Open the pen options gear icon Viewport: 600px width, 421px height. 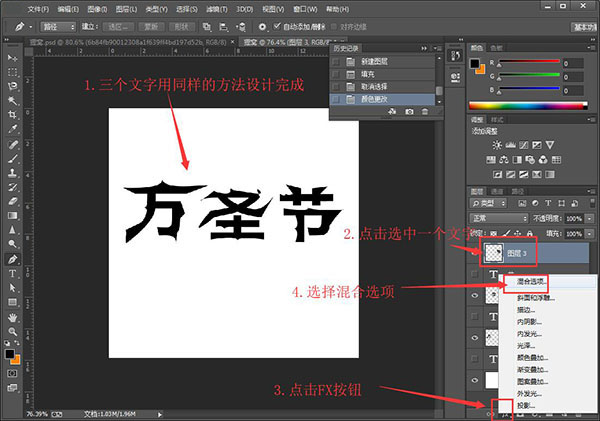tap(262, 27)
